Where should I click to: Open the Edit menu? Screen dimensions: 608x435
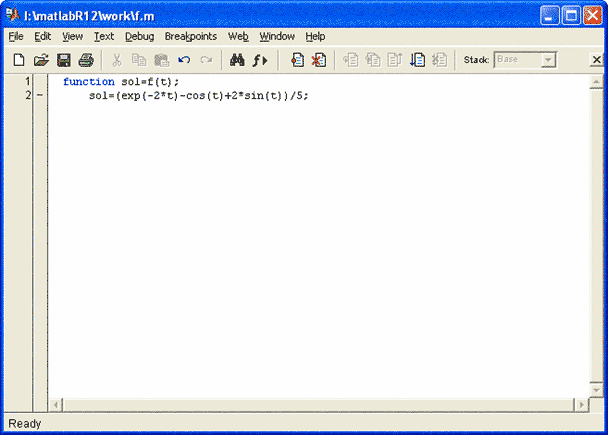click(x=43, y=36)
